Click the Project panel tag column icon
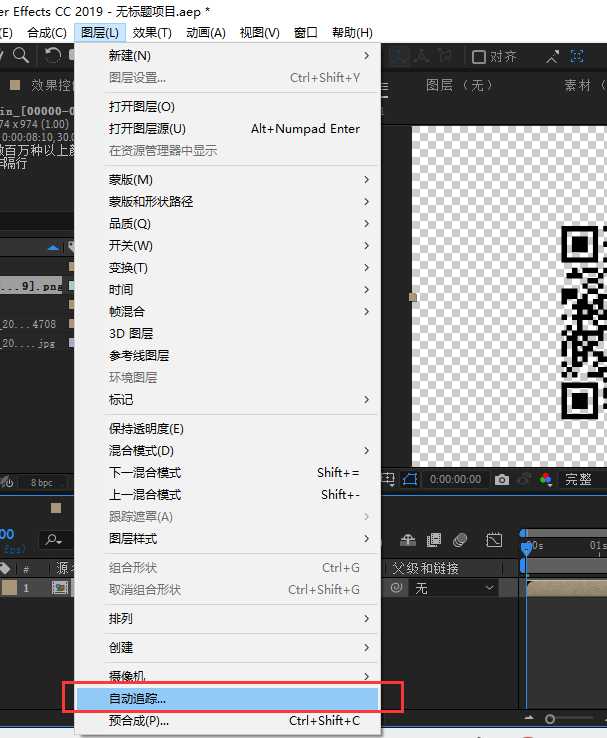607x738 pixels. 71,247
